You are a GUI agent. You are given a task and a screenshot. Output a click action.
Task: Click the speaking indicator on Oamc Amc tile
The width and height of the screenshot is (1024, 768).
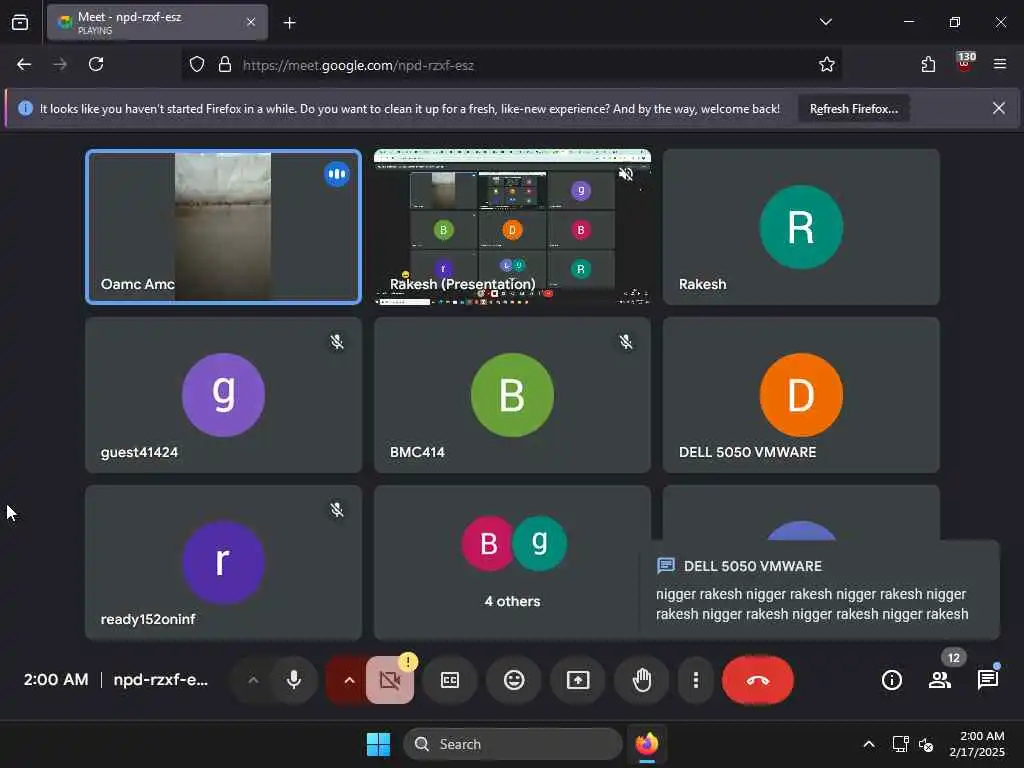pyautogui.click(x=337, y=174)
